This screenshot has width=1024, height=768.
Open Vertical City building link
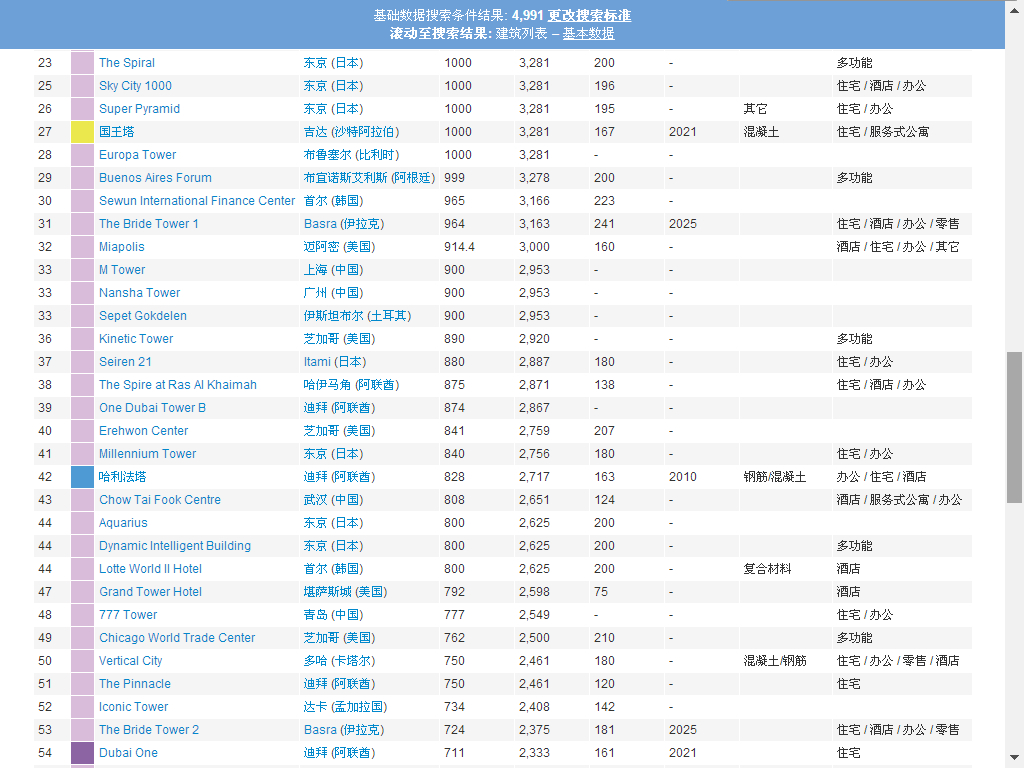pyautogui.click(x=130, y=660)
